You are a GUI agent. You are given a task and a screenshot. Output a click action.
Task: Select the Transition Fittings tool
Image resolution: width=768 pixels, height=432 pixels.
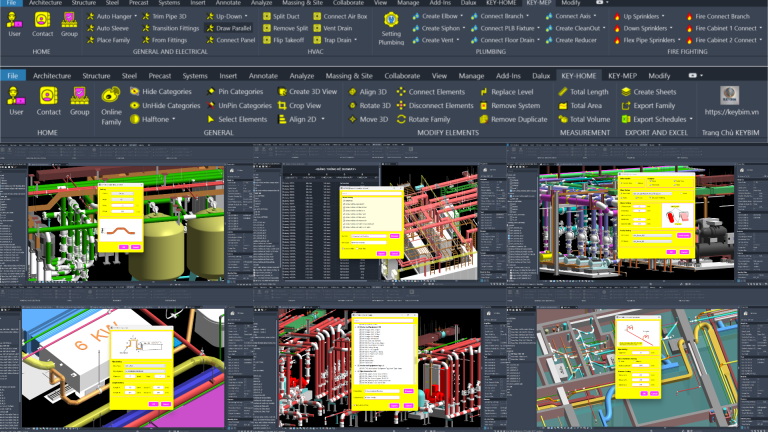[x=170, y=28]
